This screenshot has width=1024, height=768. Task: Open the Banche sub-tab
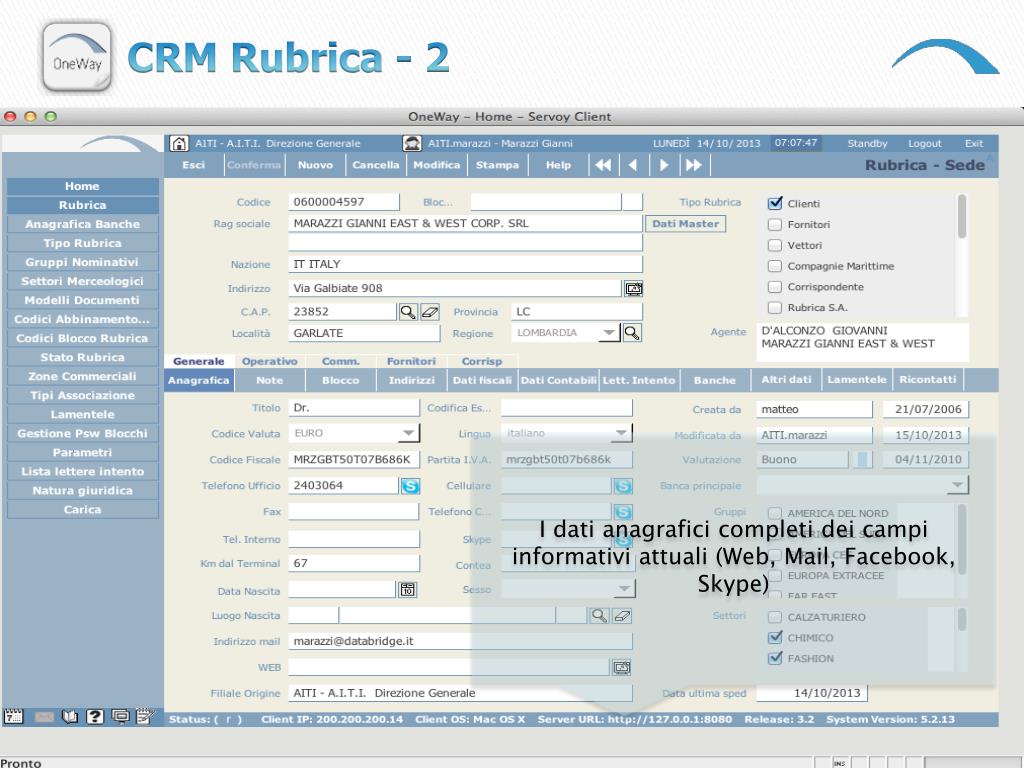click(714, 380)
